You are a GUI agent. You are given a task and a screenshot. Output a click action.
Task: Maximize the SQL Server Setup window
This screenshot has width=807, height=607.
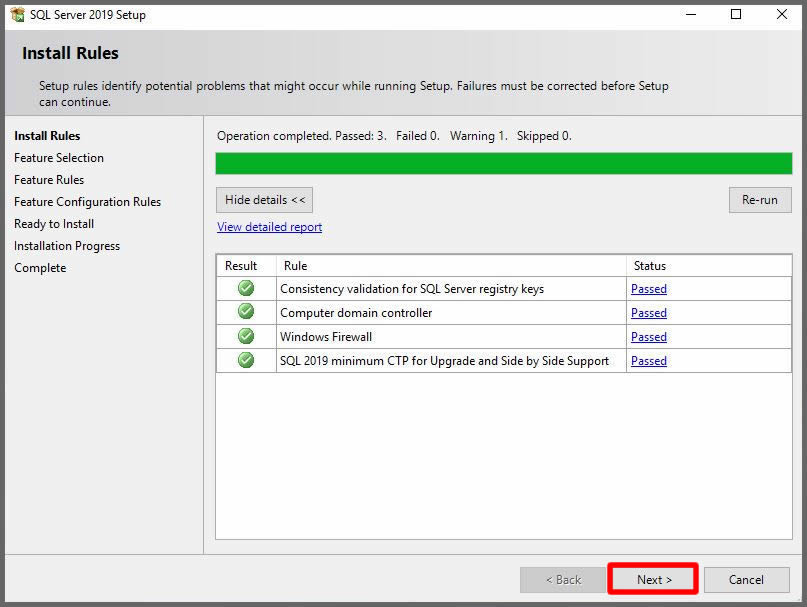[x=736, y=15]
